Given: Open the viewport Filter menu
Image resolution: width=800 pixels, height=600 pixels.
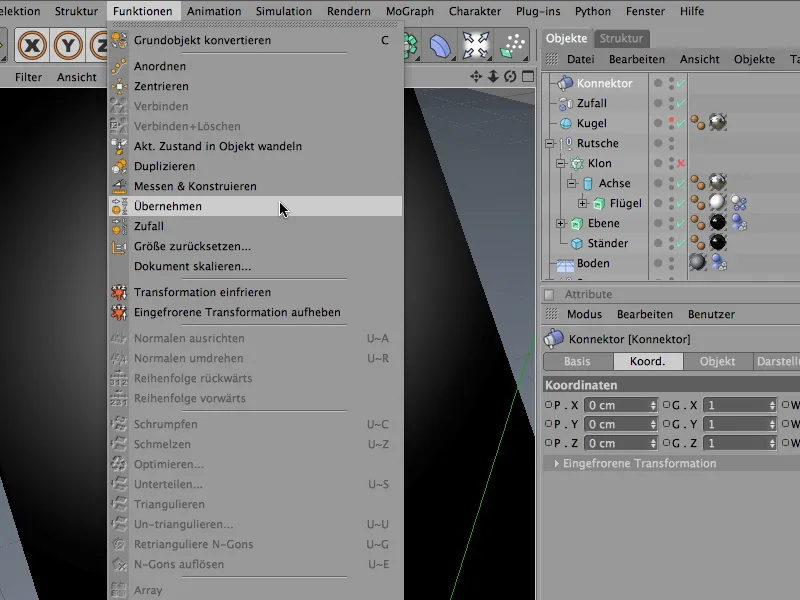Looking at the screenshot, I should [29, 77].
